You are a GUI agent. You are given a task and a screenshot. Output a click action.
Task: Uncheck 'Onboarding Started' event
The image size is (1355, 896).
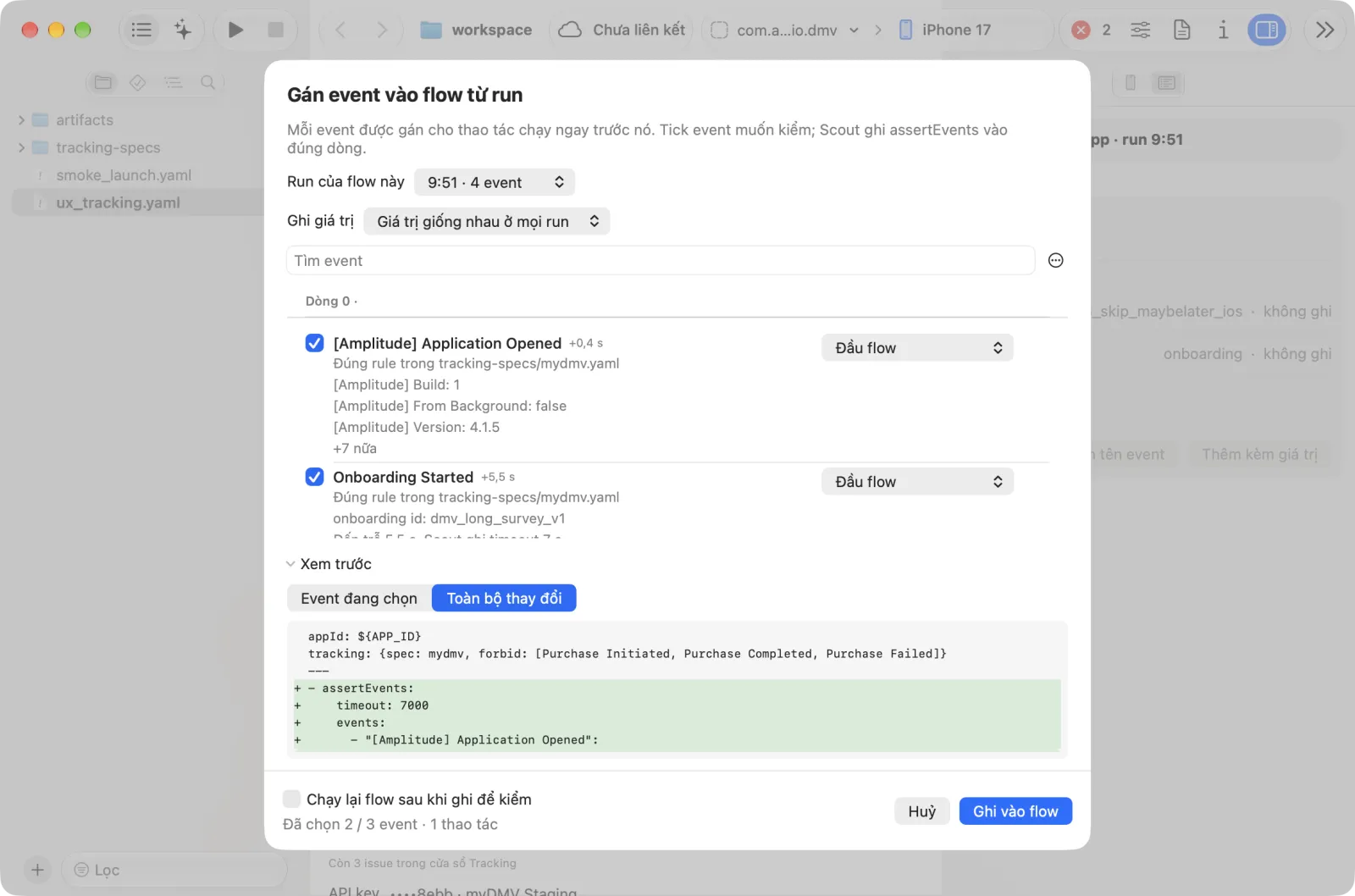[314, 477]
